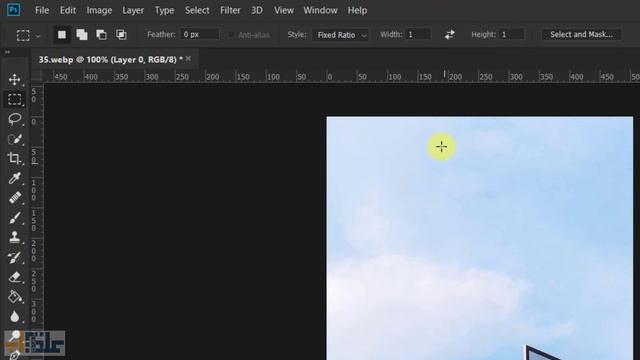
Task: Close the 35.webp document tab
Action: click(x=188, y=59)
